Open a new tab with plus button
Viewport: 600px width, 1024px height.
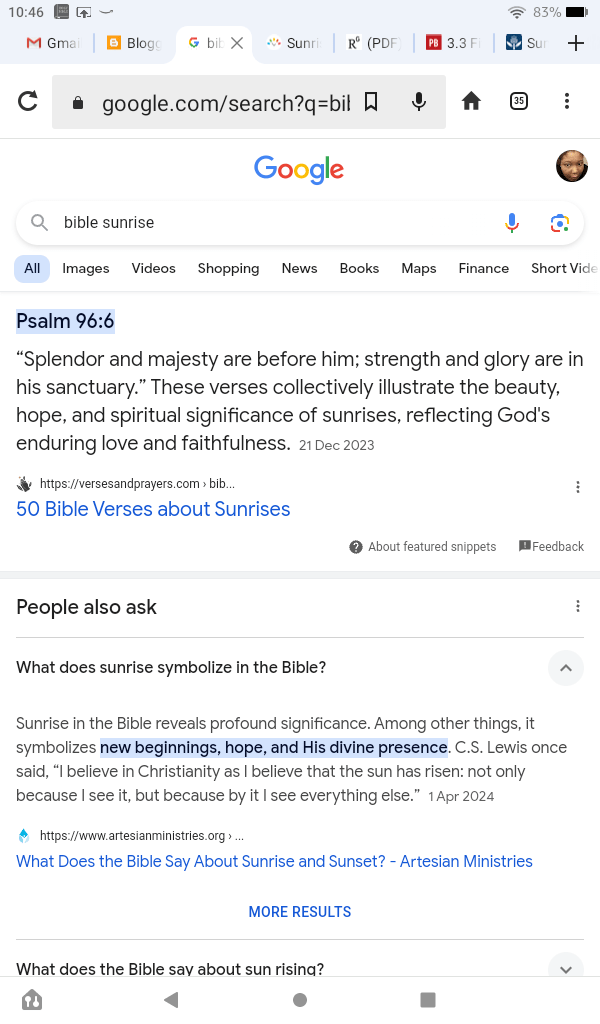point(576,43)
